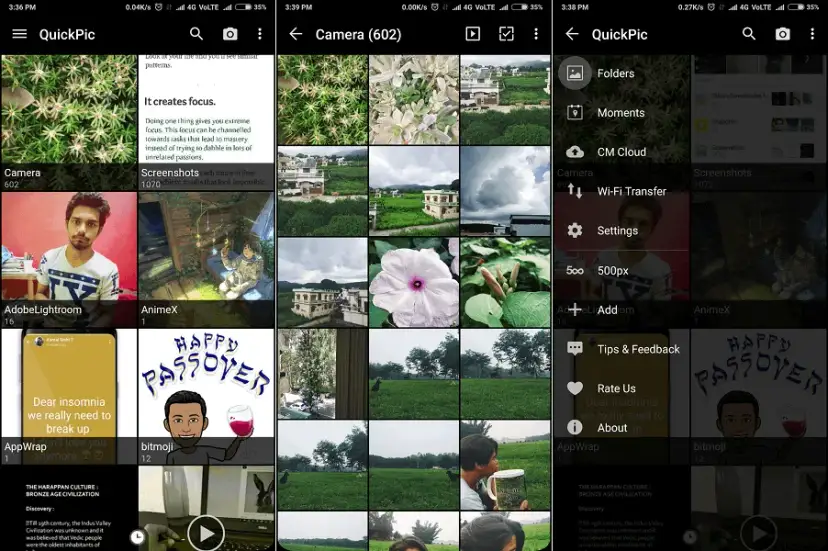Tap Add with the plus sign

click(606, 310)
